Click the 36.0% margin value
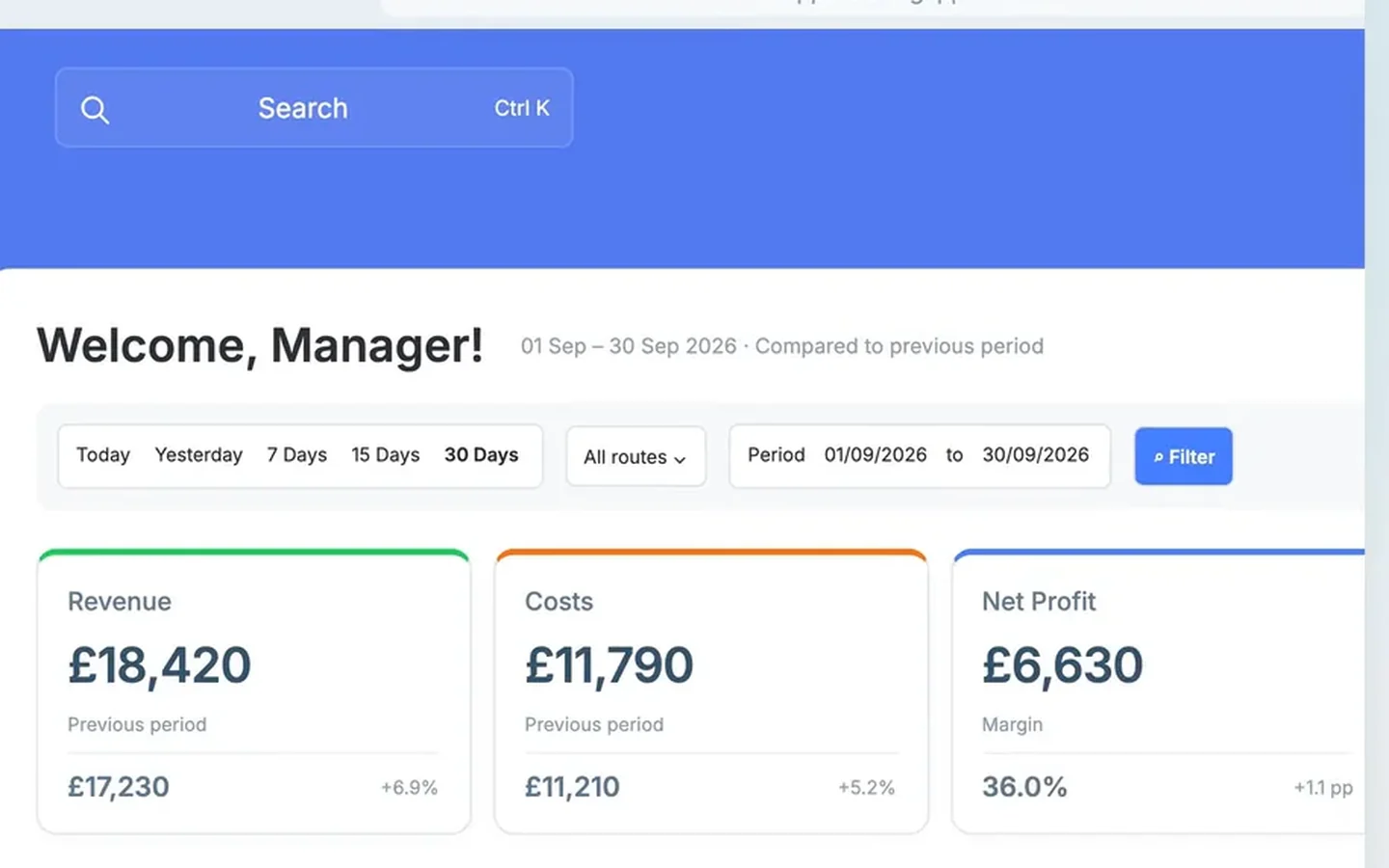This screenshot has width=1389, height=868. [x=1024, y=787]
